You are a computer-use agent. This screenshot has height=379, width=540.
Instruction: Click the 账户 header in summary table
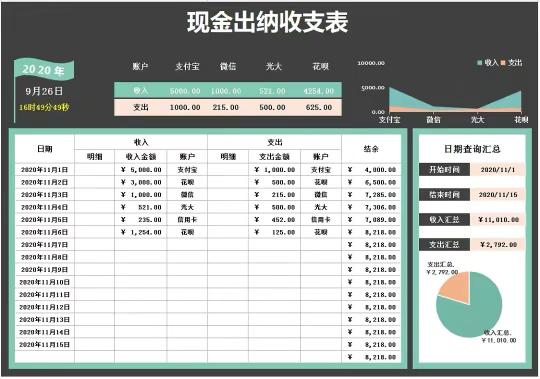(141, 66)
